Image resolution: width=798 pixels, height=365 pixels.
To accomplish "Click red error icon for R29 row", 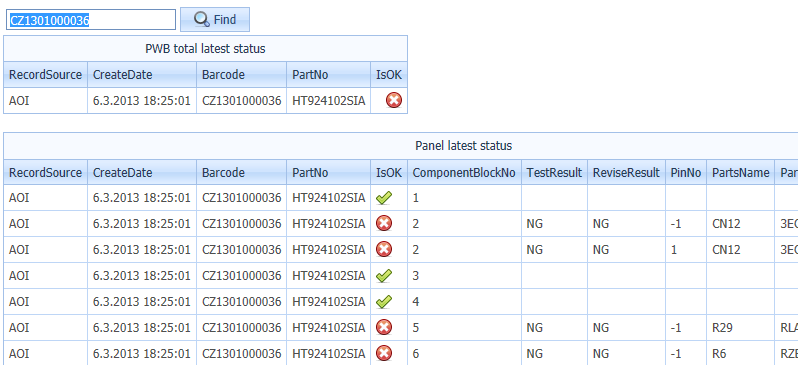I will (x=384, y=327).
